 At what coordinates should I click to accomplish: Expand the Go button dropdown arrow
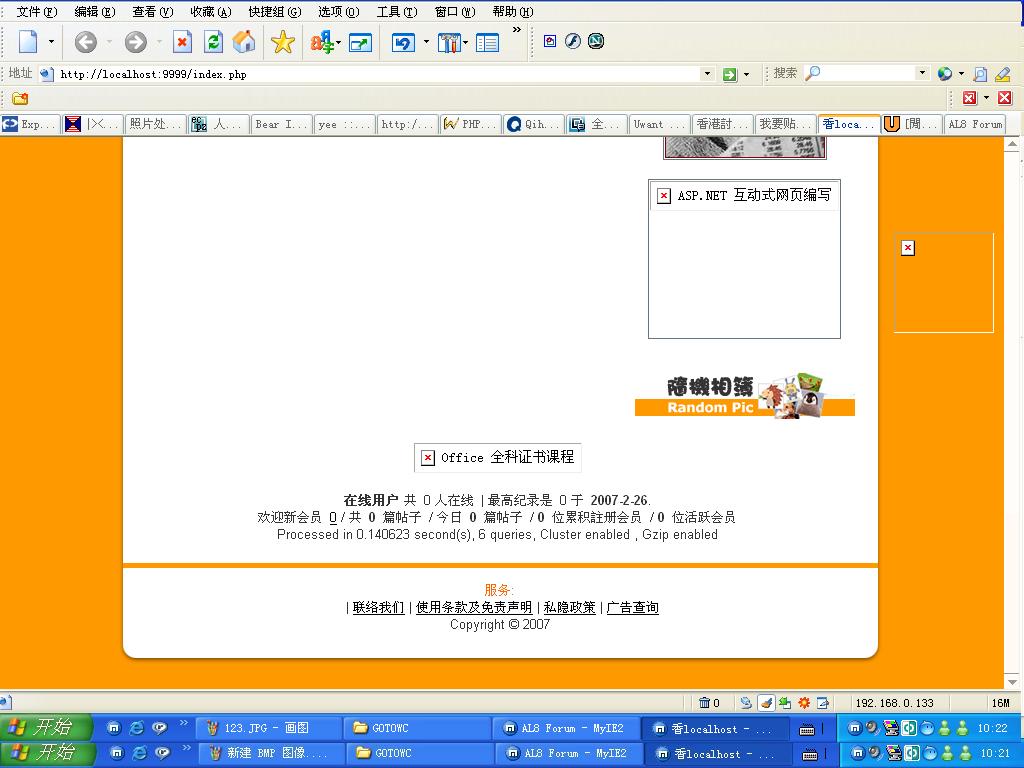(x=746, y=74)
